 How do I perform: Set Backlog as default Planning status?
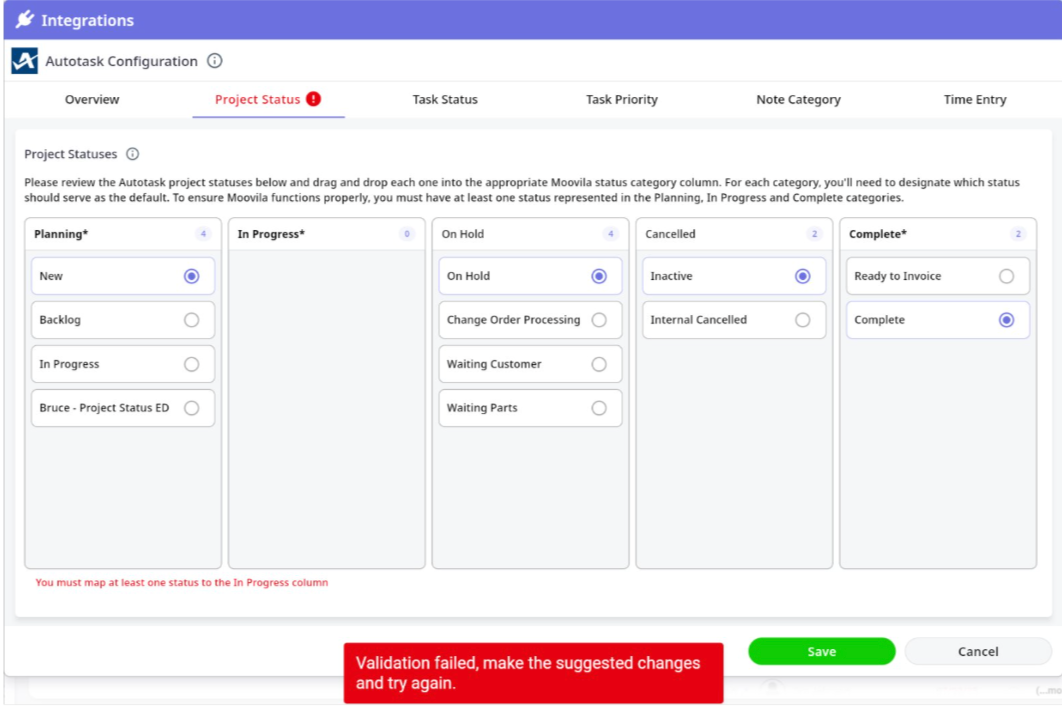(191, 320)
